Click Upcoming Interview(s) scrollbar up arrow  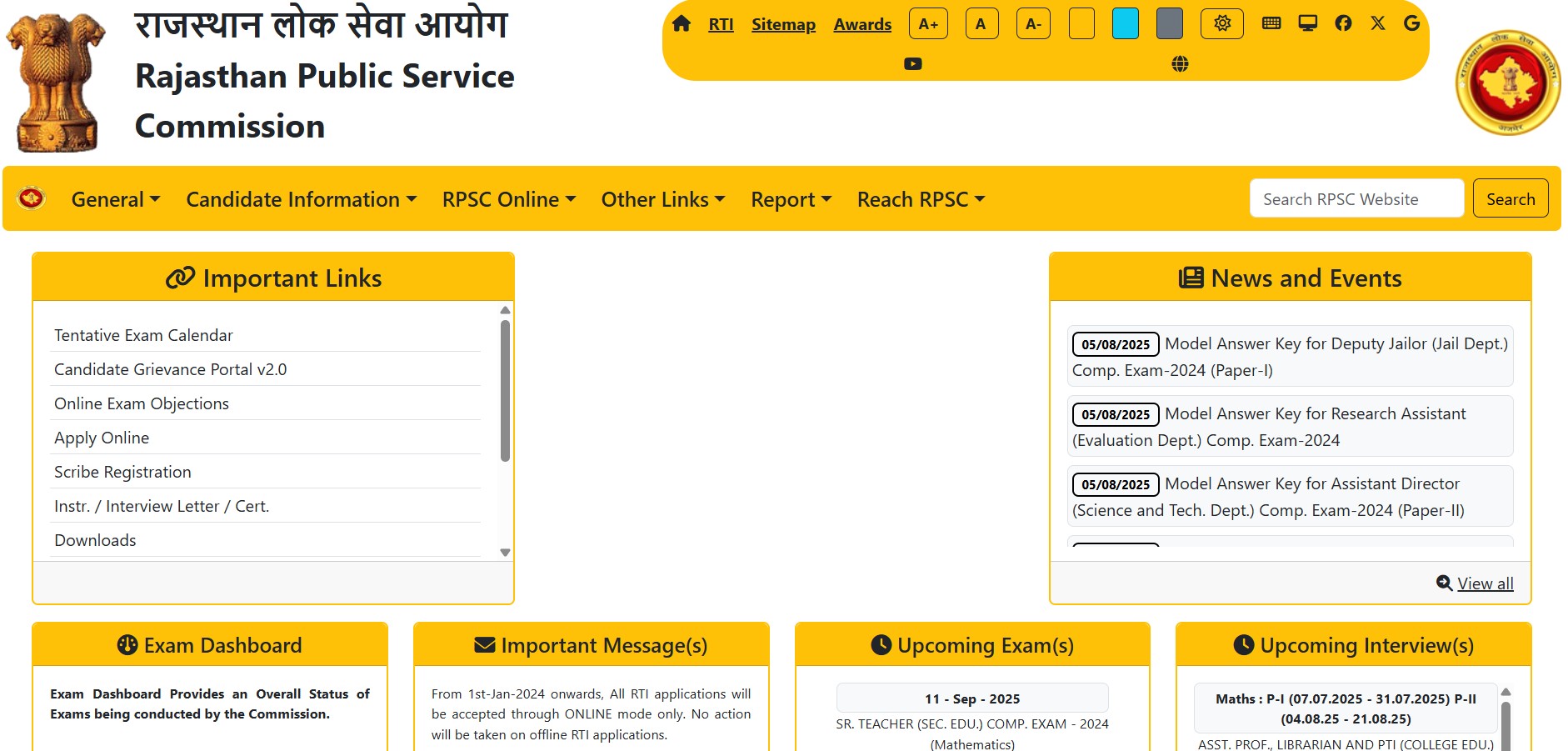1506,692
